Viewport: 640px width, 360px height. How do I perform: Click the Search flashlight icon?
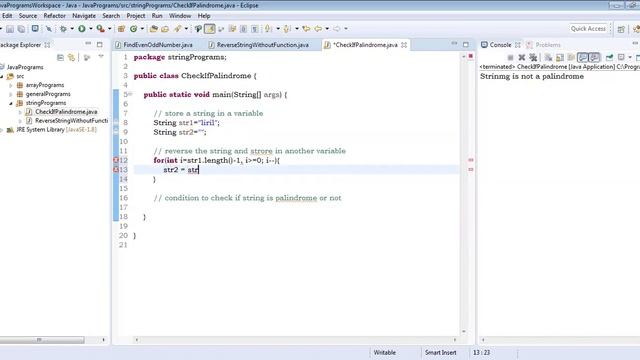coord(178,29)
